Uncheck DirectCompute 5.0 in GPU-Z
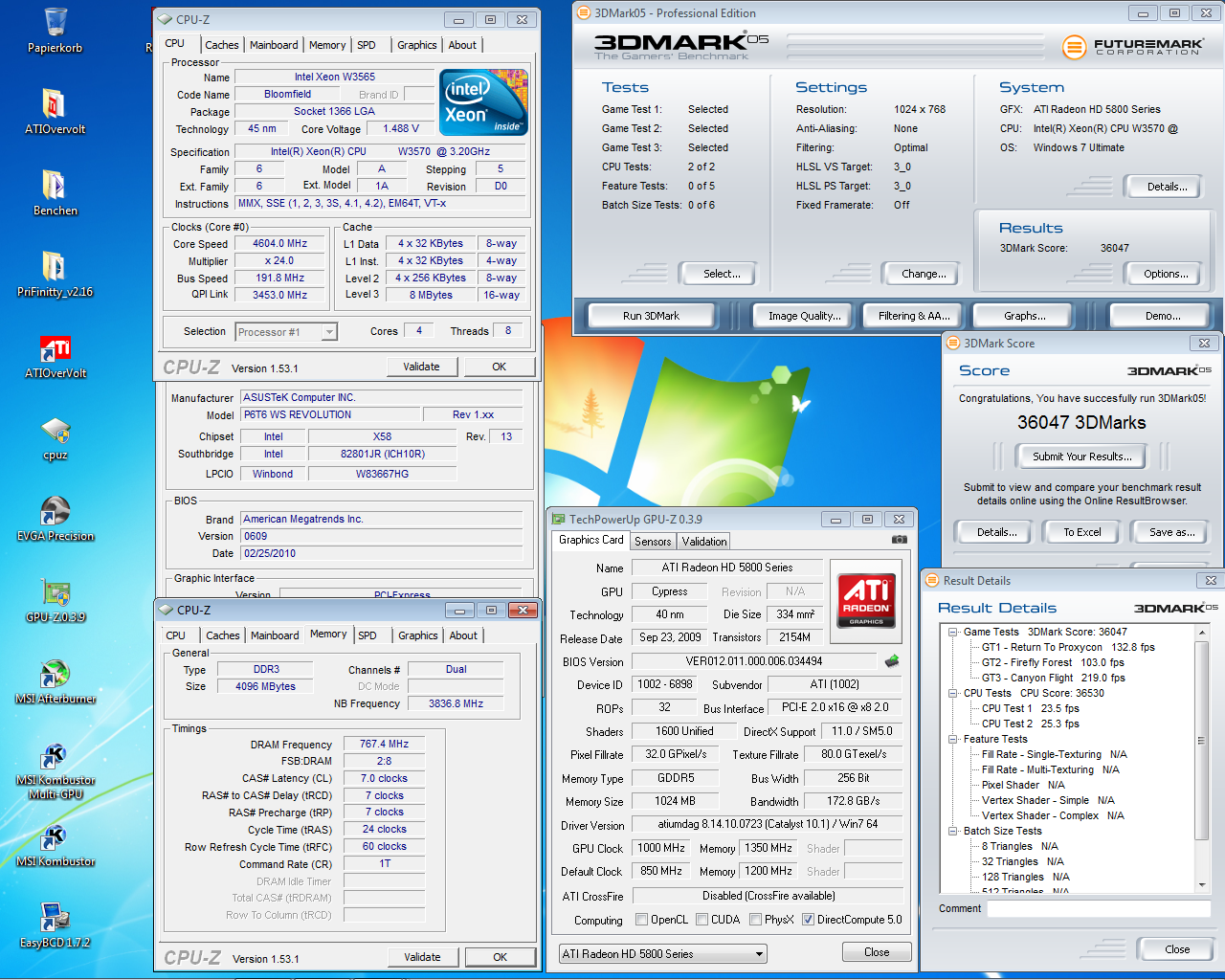This screenshot has width=1225, height=980. pyautogui.click(x=808, y=920)
